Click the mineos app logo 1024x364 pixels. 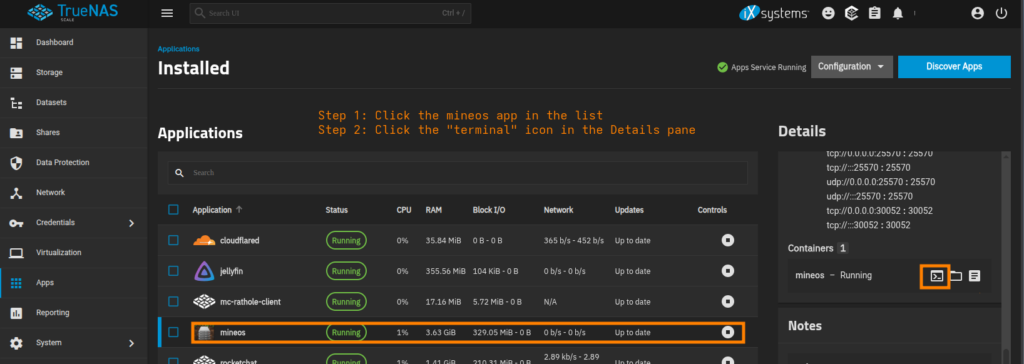click(204, 333)
